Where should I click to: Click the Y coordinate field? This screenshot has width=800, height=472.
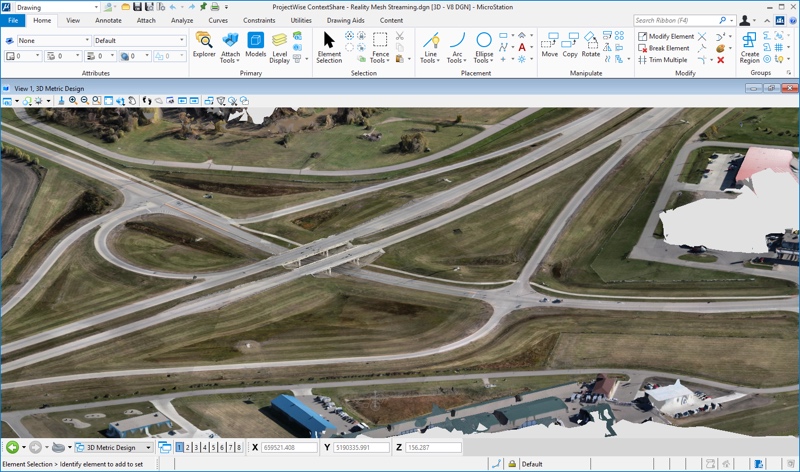tap(361, 448)
